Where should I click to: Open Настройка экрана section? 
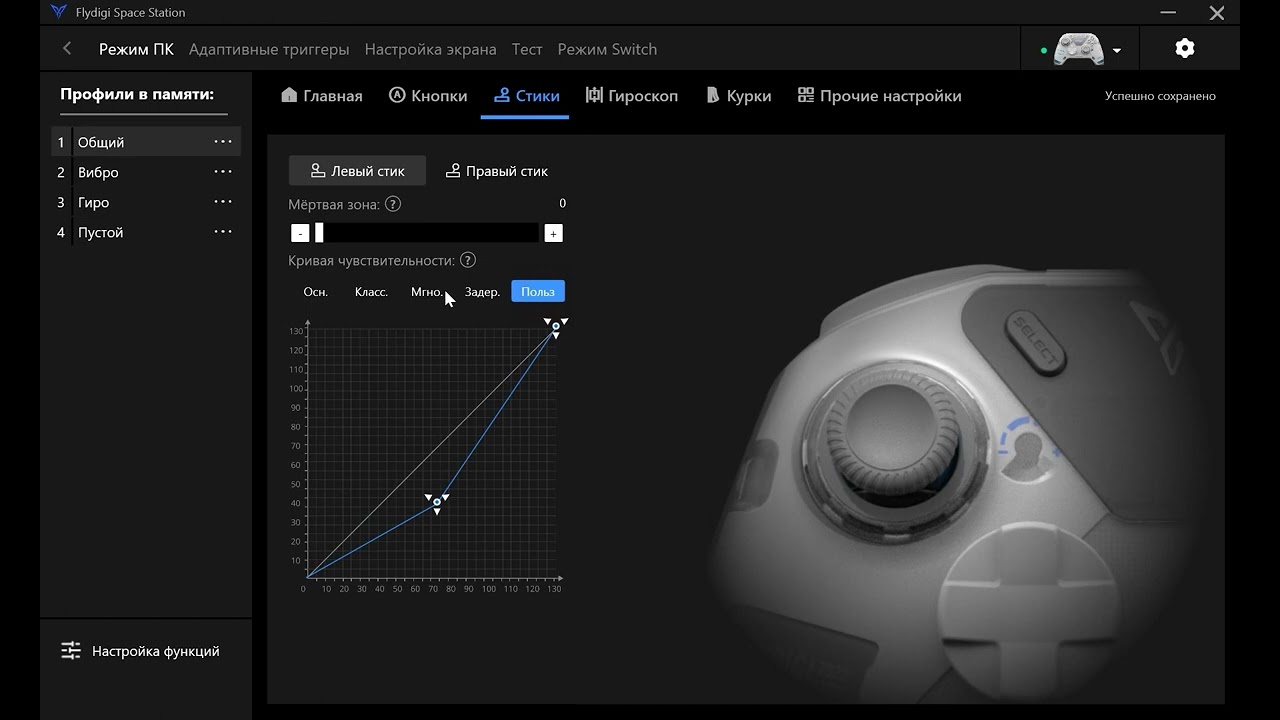430,49
